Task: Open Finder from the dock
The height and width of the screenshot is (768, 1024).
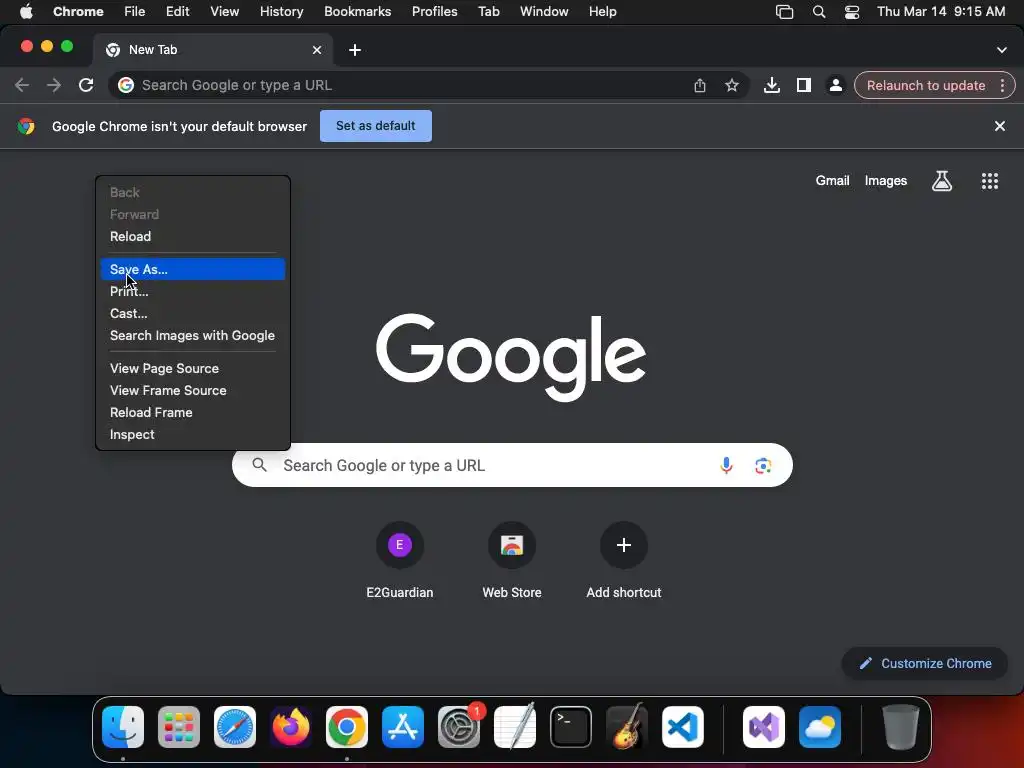Action: [123, 727]
